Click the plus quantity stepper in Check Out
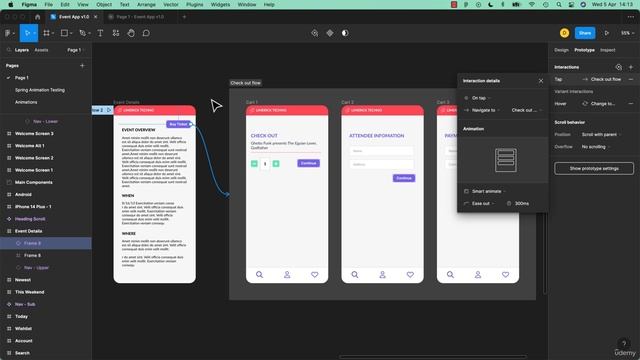 pyautogui.click(x=276, y=163)
